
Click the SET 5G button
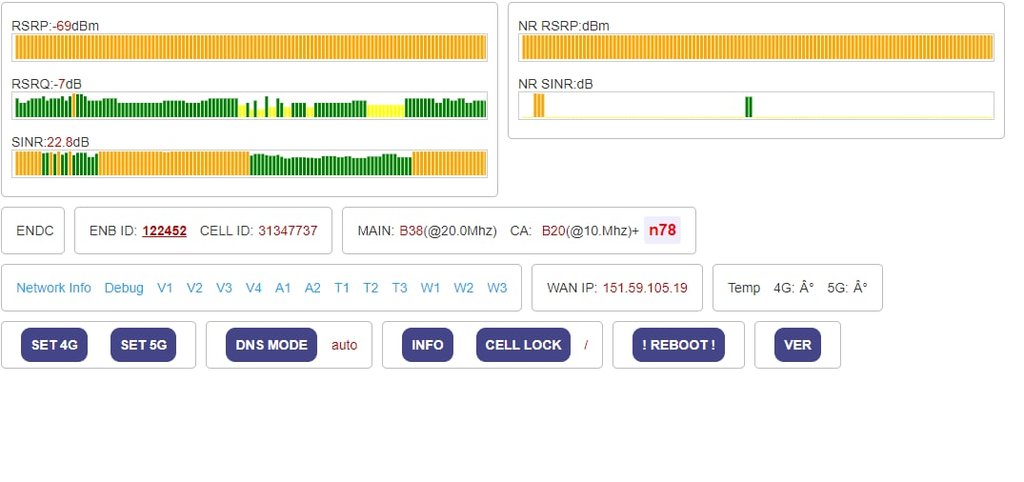pos(143,345)
